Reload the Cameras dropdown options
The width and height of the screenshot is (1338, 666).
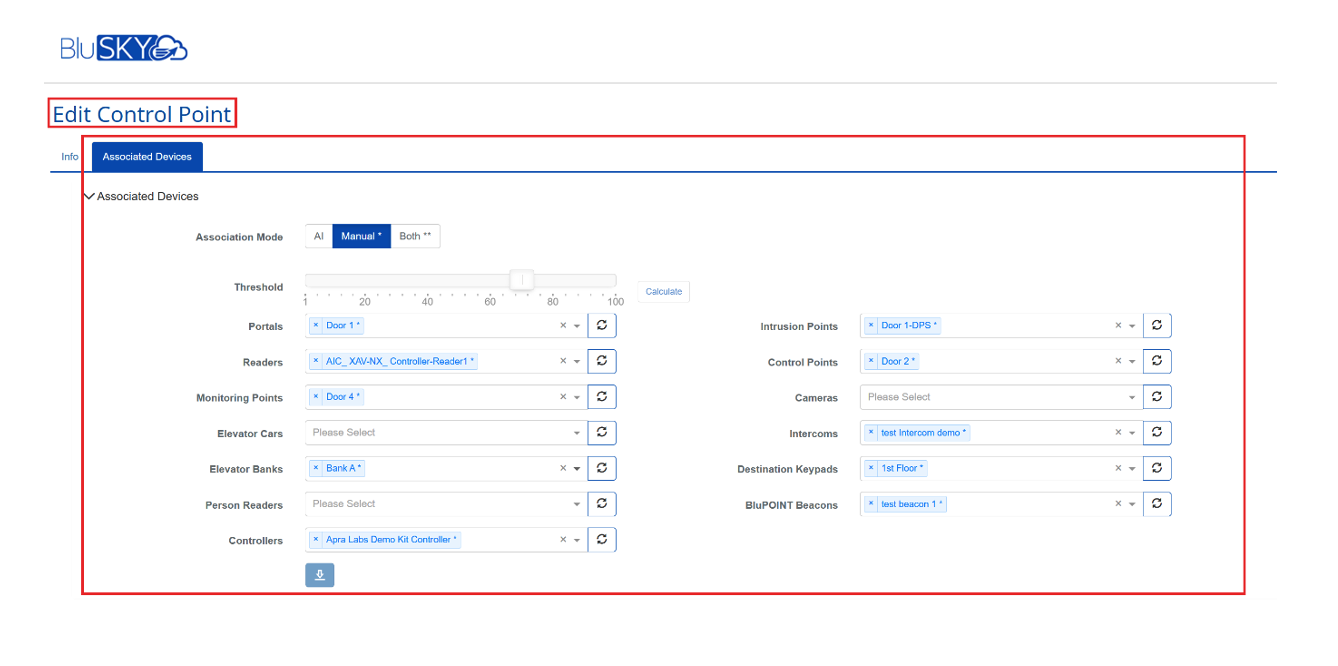[1157, 397]
